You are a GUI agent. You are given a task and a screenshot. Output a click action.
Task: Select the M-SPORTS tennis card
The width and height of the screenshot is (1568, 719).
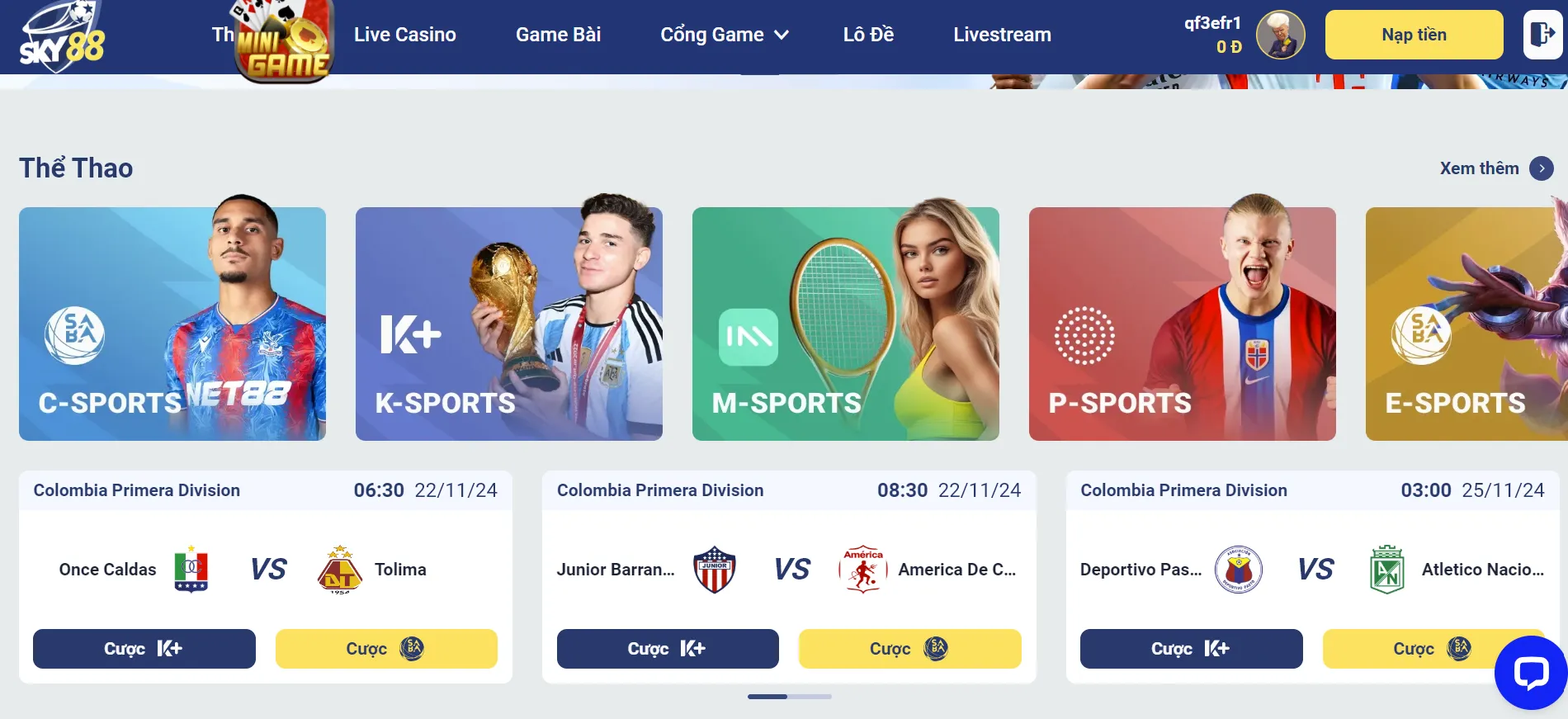pos(846,324)
